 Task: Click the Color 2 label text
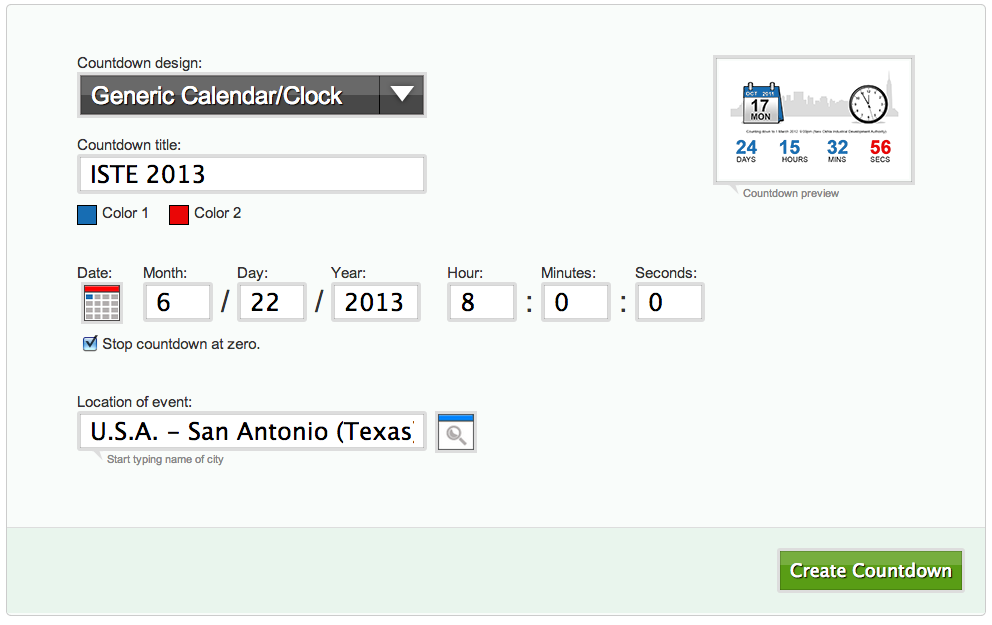tap(218, 213)
